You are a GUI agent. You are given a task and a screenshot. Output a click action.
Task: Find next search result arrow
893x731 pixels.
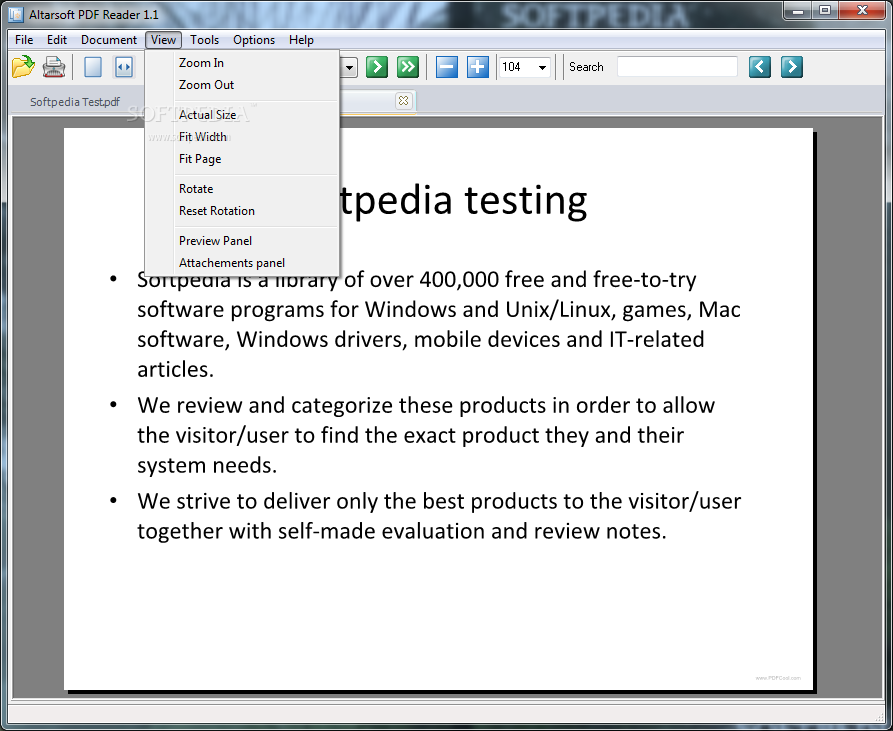[792, 67]
